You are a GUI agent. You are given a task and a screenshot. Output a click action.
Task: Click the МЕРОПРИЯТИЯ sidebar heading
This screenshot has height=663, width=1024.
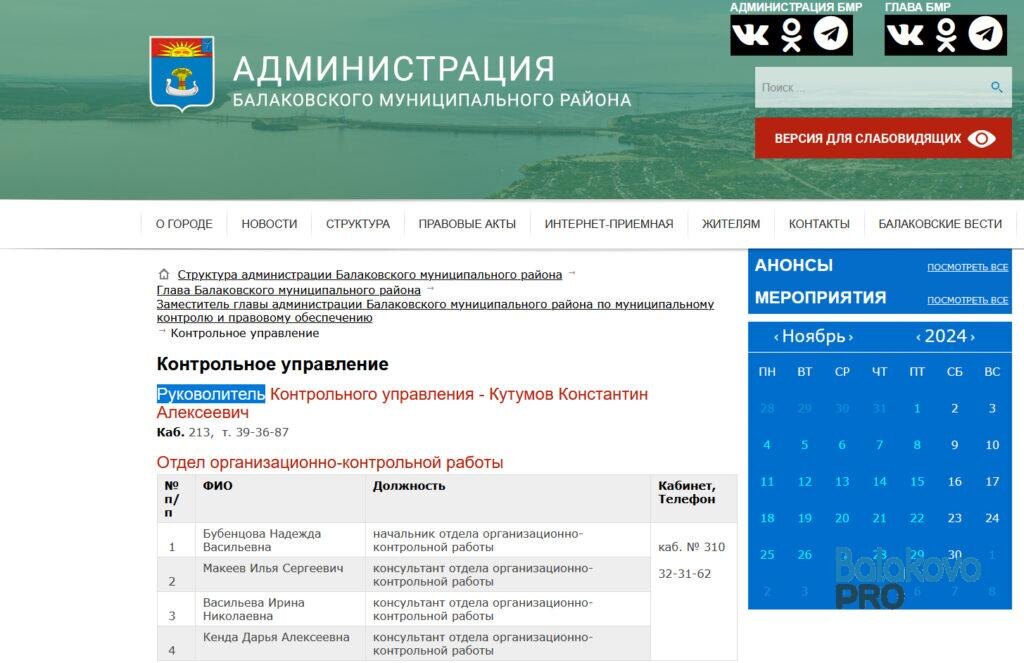coord(820,298)
